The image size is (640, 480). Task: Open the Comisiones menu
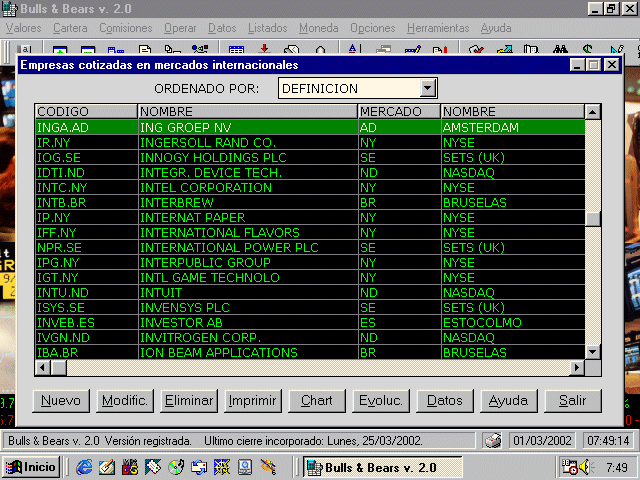tap(126, 28)
